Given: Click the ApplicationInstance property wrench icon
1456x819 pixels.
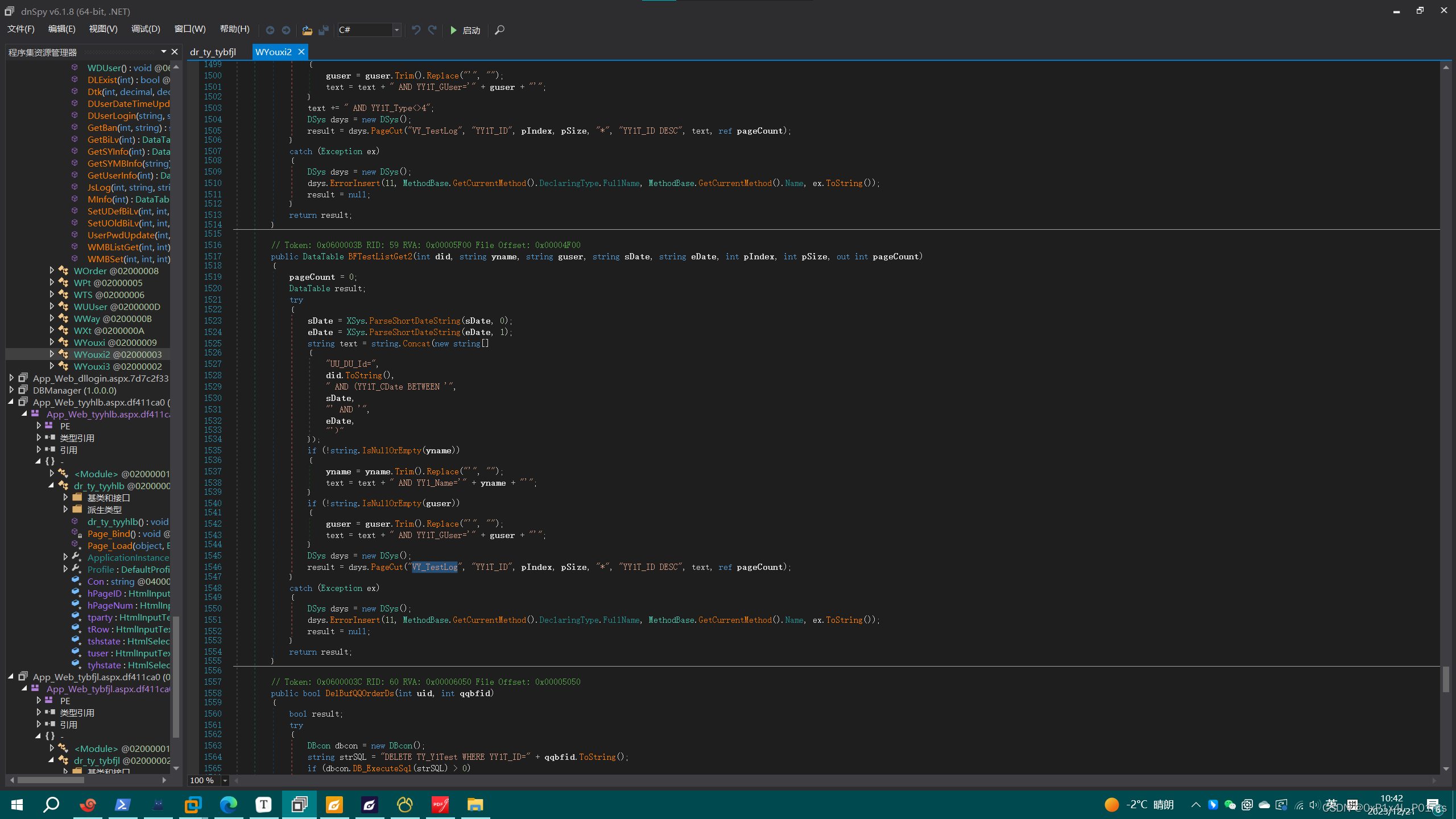Looking at the screenshot, I should pos(77,557).
